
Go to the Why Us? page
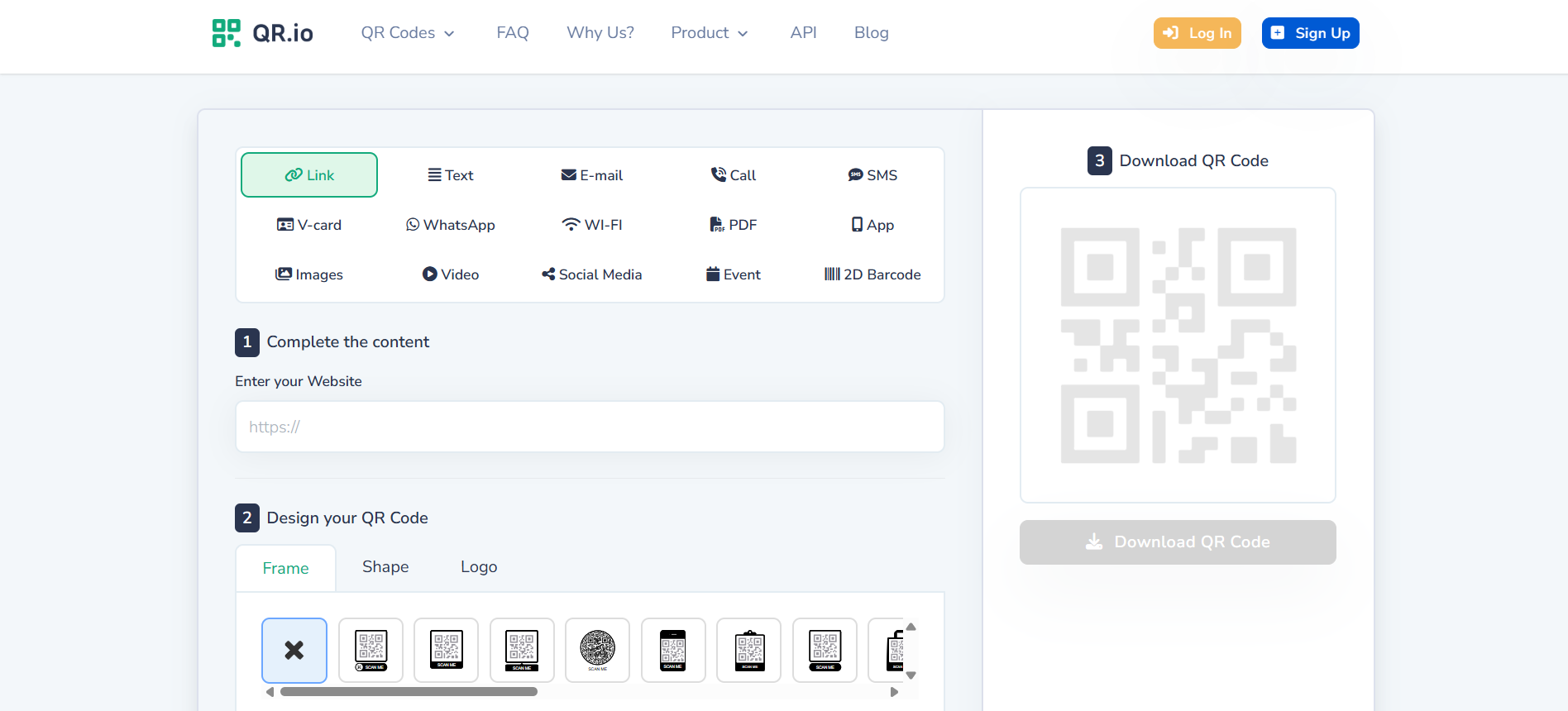coord(600,33)
